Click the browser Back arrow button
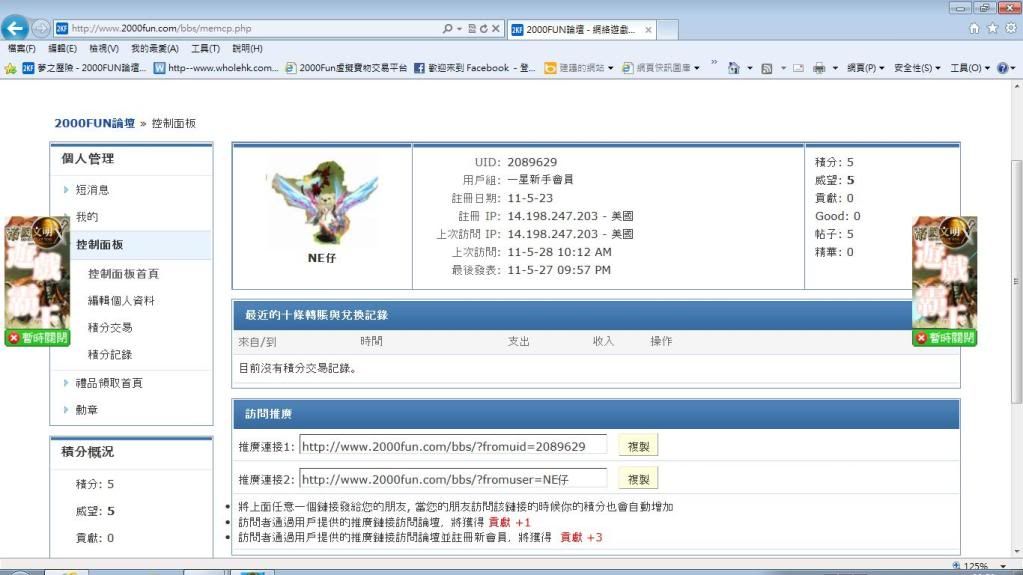The image size is (1023, 575). coord(15,28)
